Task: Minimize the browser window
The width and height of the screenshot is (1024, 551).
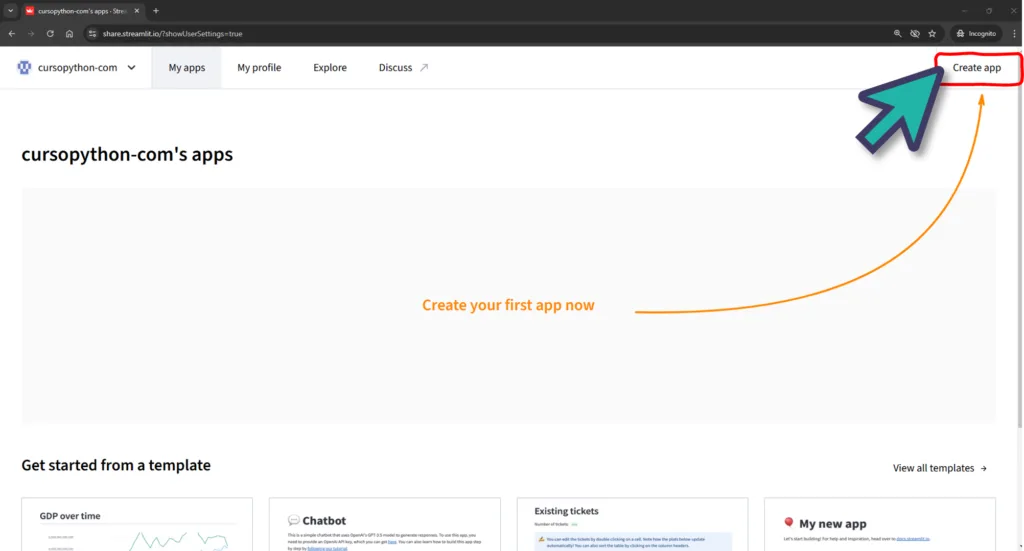Action: (x=964, y=10)
